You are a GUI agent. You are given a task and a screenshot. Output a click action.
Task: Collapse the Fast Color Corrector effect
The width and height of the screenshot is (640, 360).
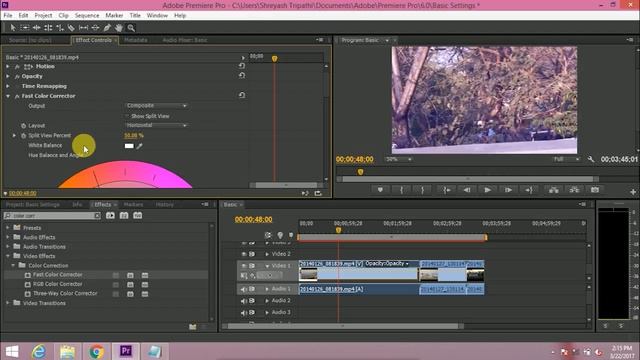click(x=8, y=96)
